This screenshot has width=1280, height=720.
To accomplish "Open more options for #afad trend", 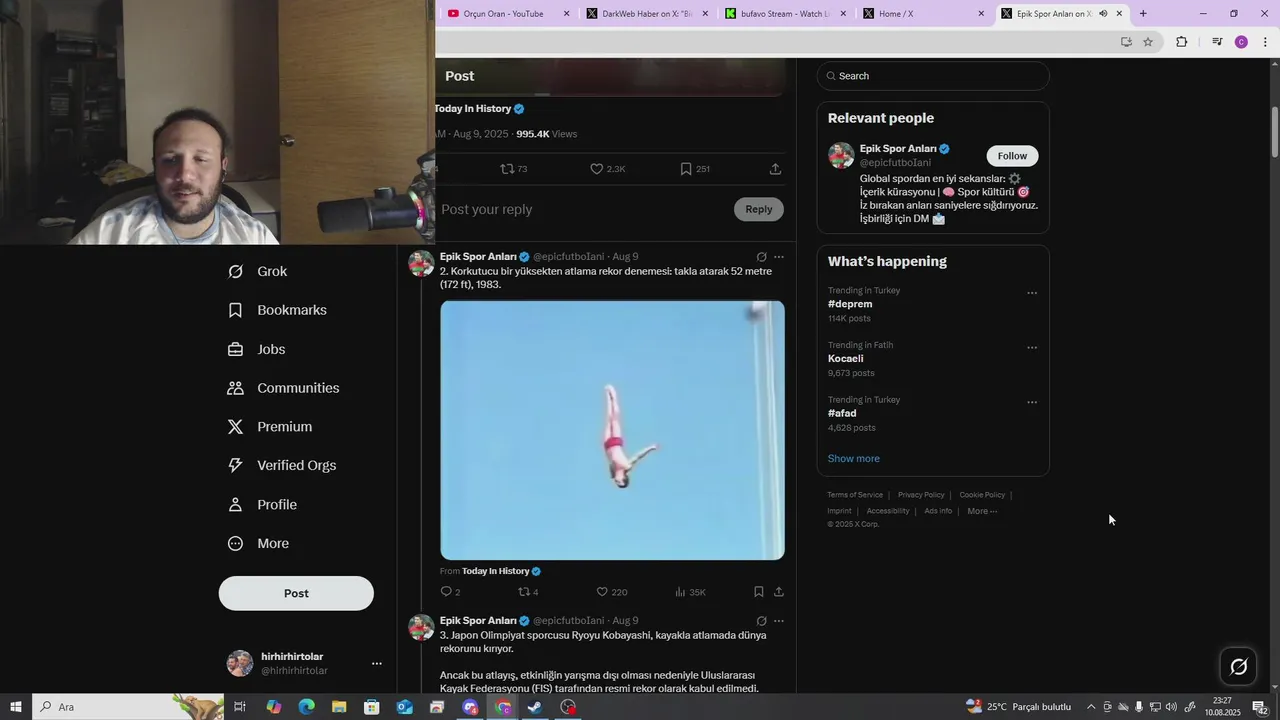I will (1032, 403).
